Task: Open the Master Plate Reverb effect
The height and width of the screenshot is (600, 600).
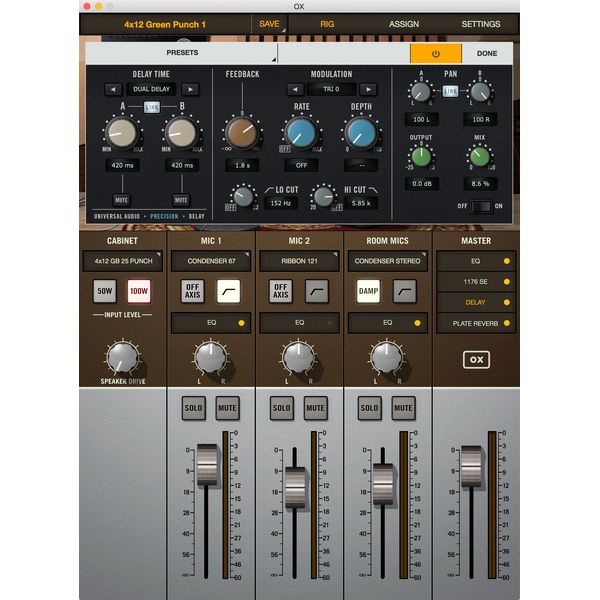Action: click(x=476, y=323)
